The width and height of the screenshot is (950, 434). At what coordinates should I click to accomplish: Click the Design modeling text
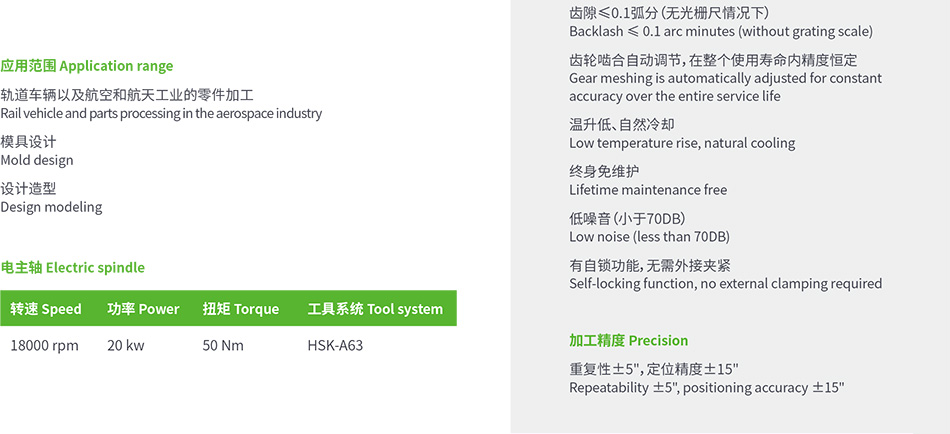tap(51, 207)
